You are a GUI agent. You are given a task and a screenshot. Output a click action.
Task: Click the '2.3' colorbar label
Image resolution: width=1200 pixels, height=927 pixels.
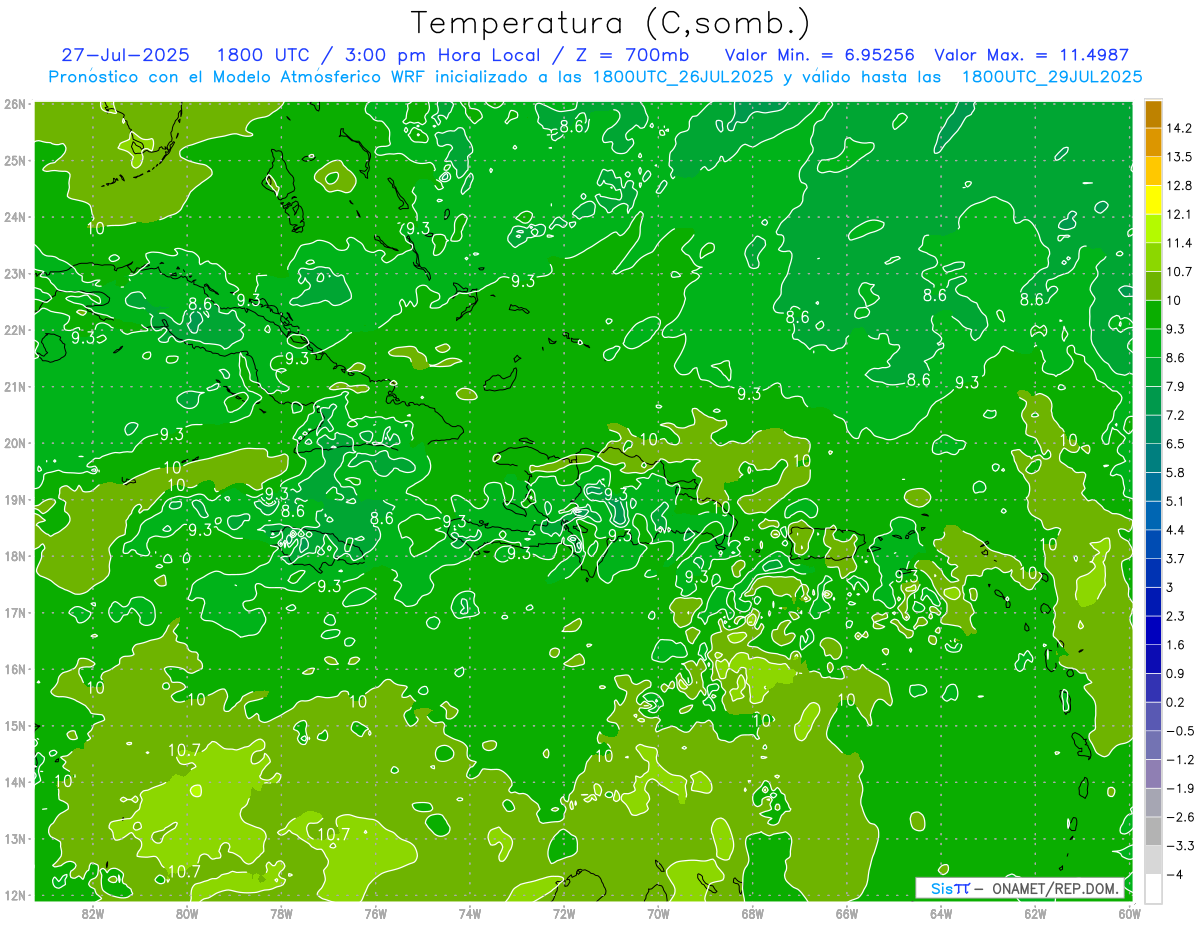coord(1176,616)
